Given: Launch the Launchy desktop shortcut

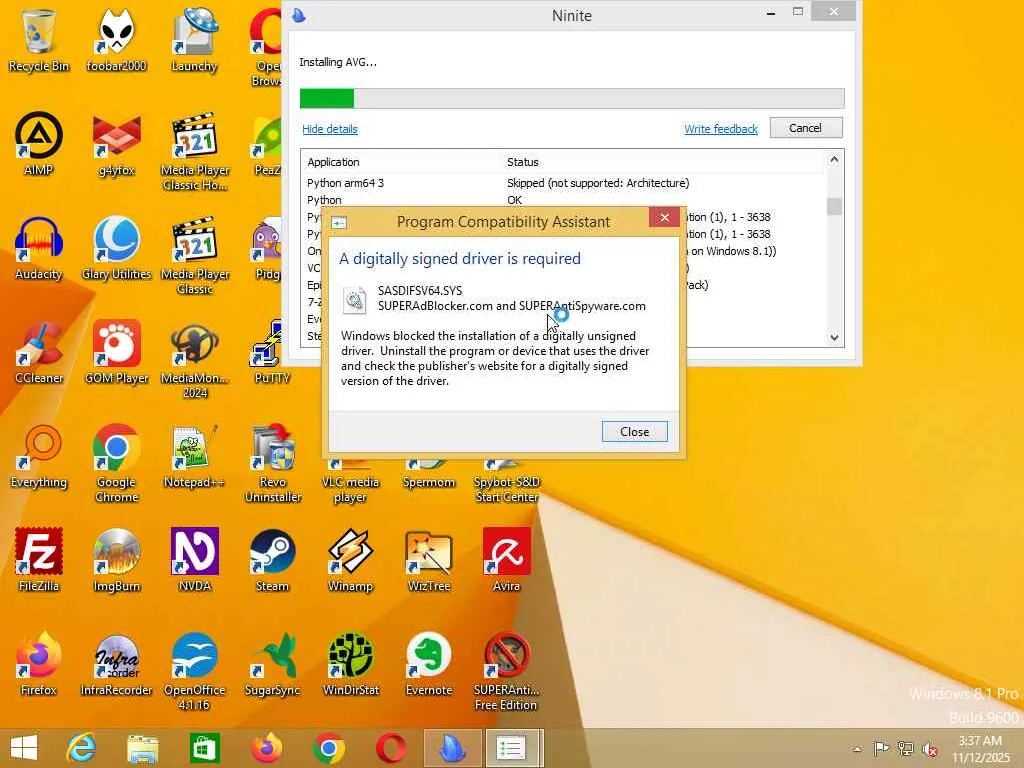Looking at the screenshot, I should 194,40.
